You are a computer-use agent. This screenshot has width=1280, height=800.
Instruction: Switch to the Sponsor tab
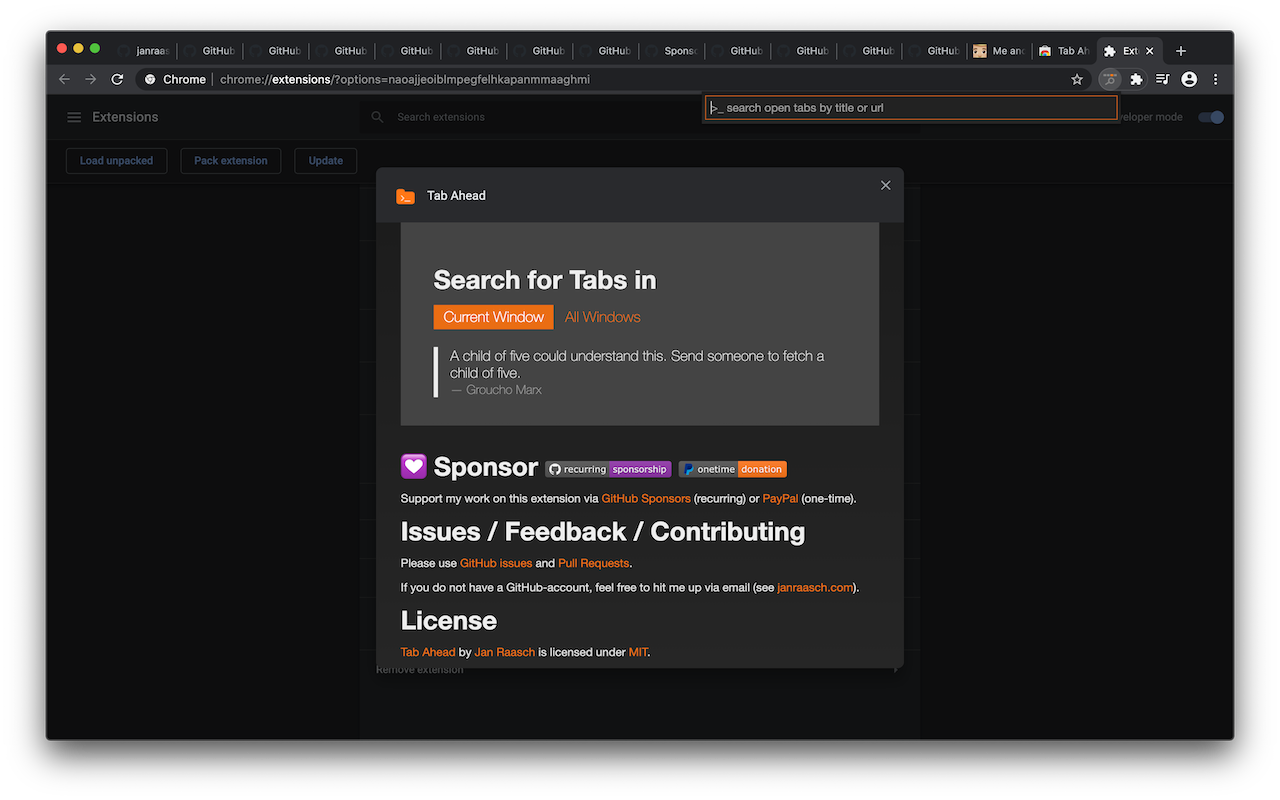point(672,51)
